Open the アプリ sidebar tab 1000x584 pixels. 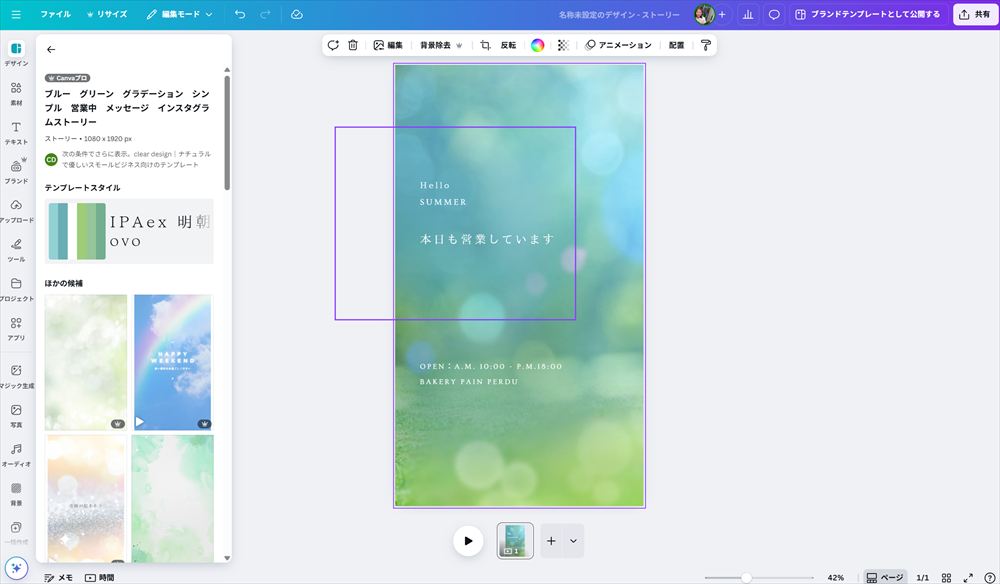(x=16, y=328)
